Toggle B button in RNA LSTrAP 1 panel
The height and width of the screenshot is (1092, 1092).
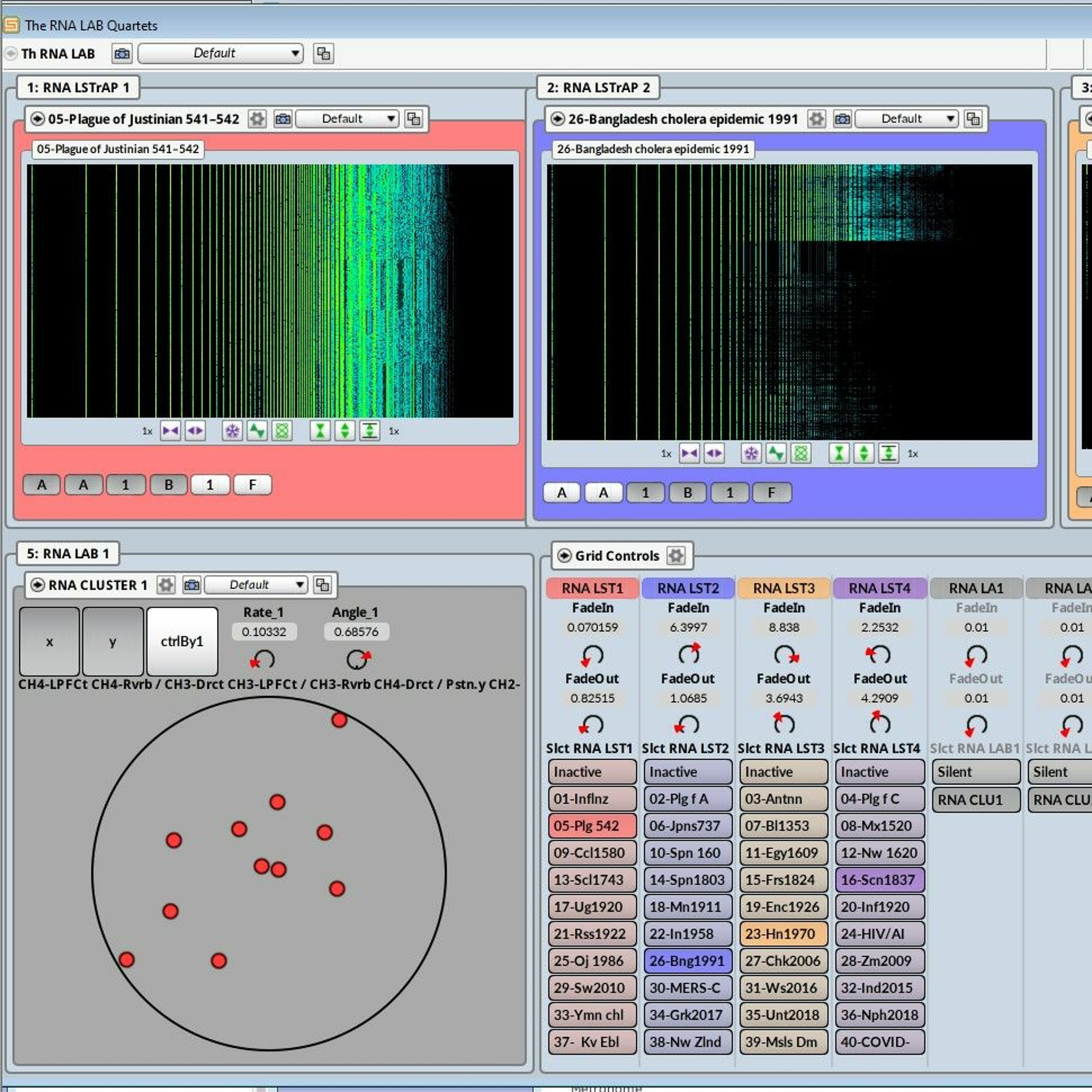pos(169,484)
